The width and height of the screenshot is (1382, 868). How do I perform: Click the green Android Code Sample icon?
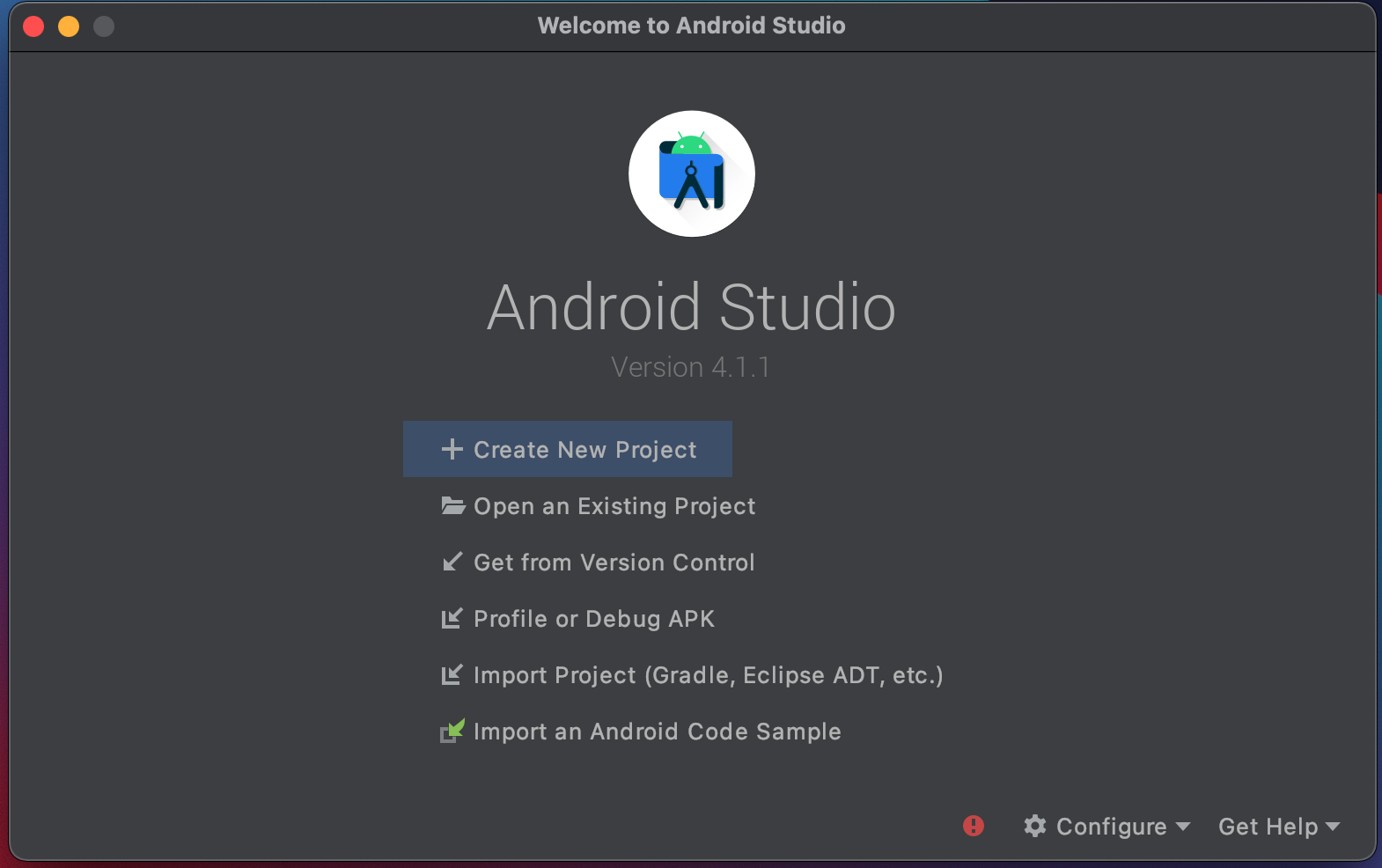(x=452, y=731)
